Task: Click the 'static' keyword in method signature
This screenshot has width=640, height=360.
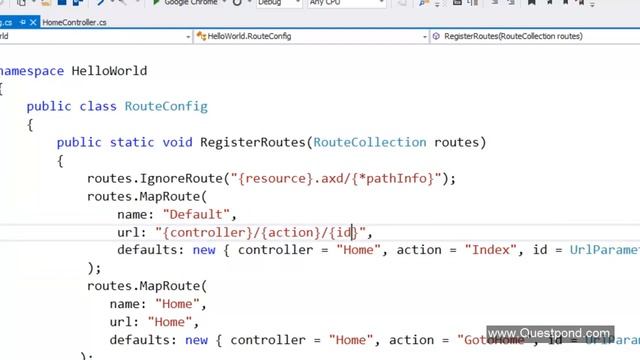Action: tap(132, 142)
